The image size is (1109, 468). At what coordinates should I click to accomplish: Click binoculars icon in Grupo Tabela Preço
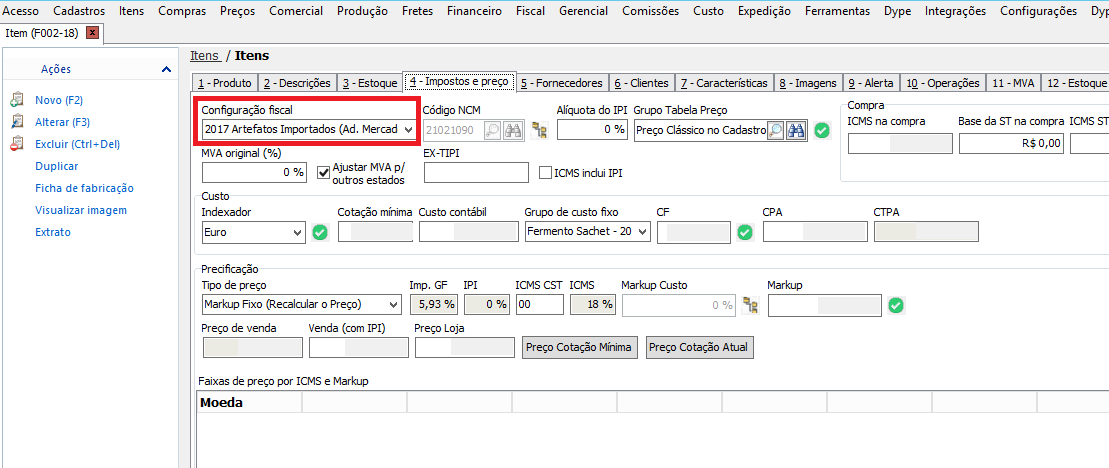[796, 130]
